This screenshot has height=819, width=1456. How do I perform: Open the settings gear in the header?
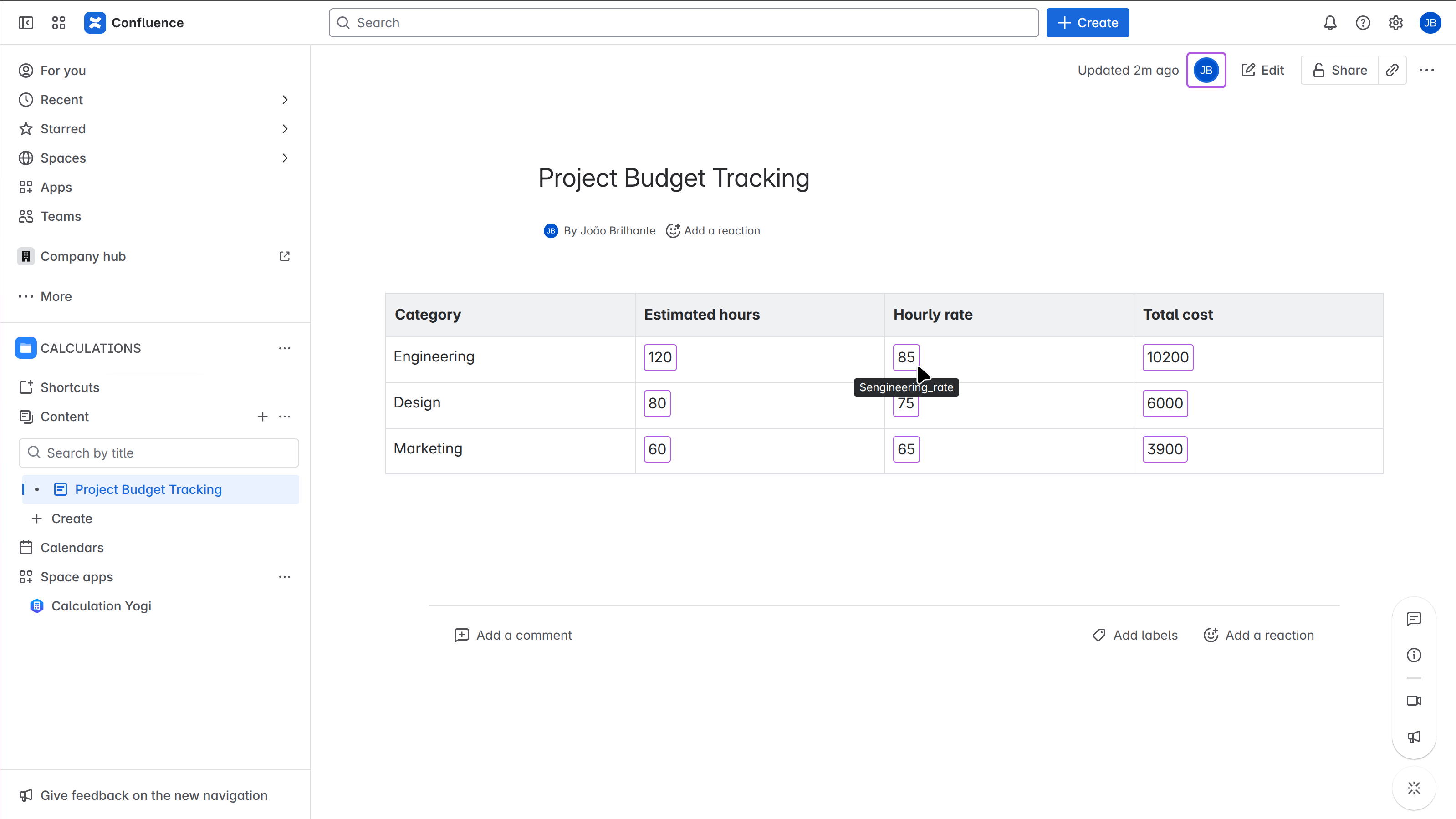click(x=1395, y=23)
